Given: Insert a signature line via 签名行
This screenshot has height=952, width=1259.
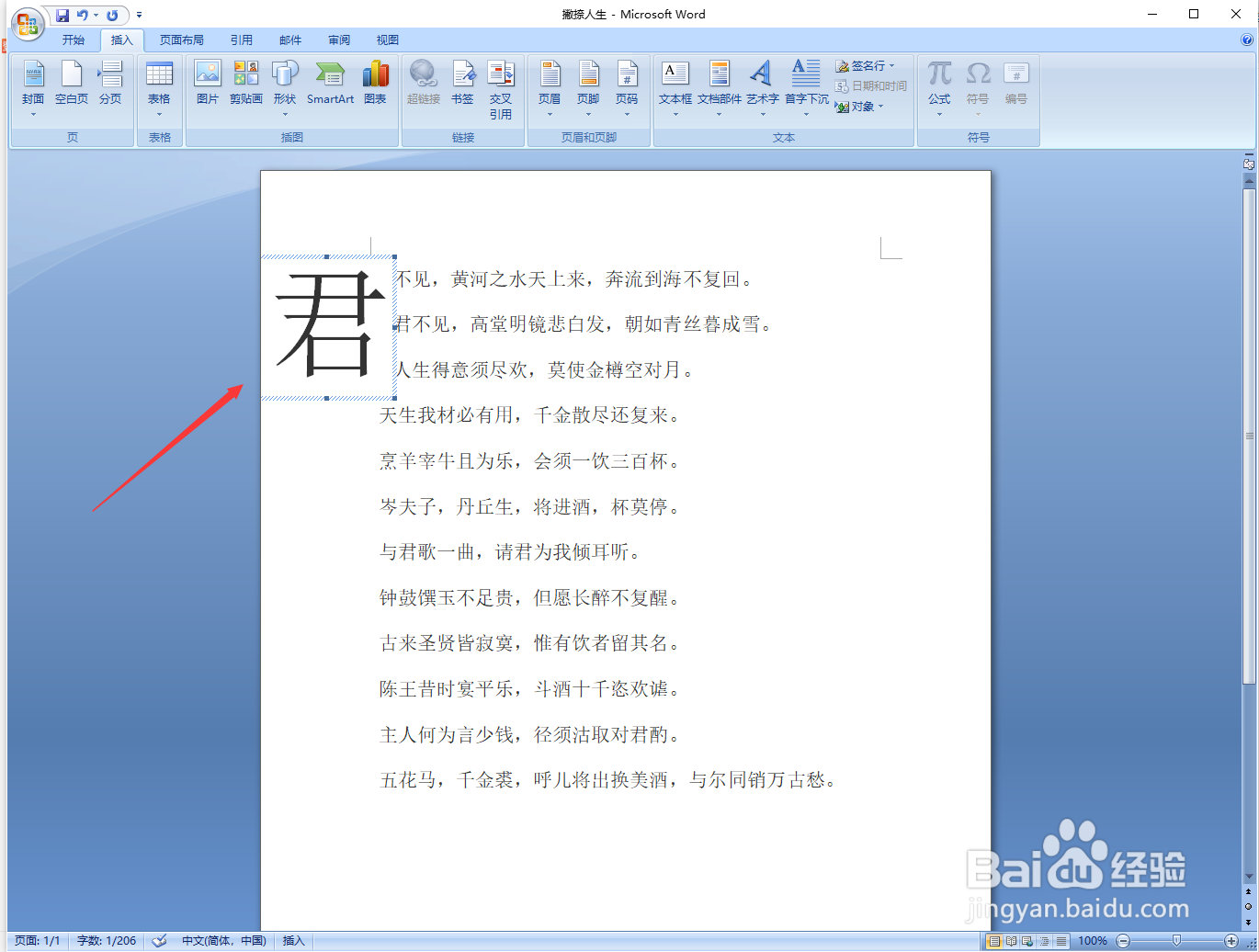Looking at the screenshot, I should click(865, 65).
